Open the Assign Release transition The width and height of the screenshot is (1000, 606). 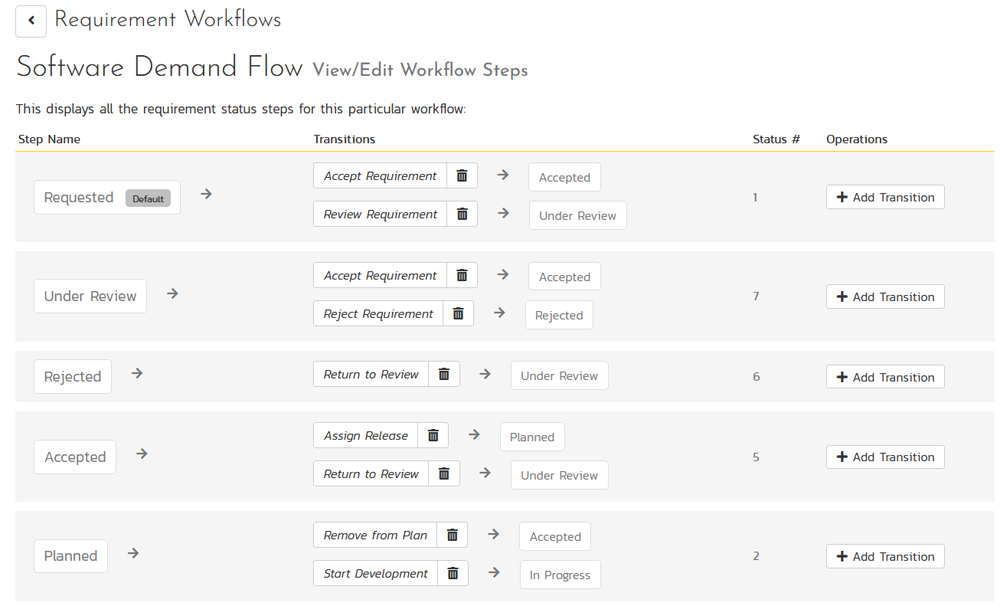366,436
